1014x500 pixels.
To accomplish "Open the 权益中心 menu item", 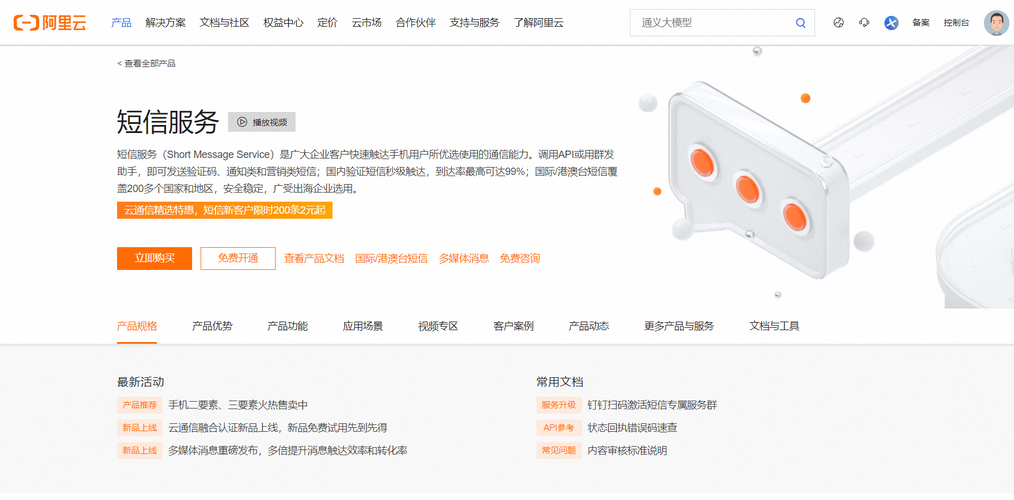I will point(283,23).
